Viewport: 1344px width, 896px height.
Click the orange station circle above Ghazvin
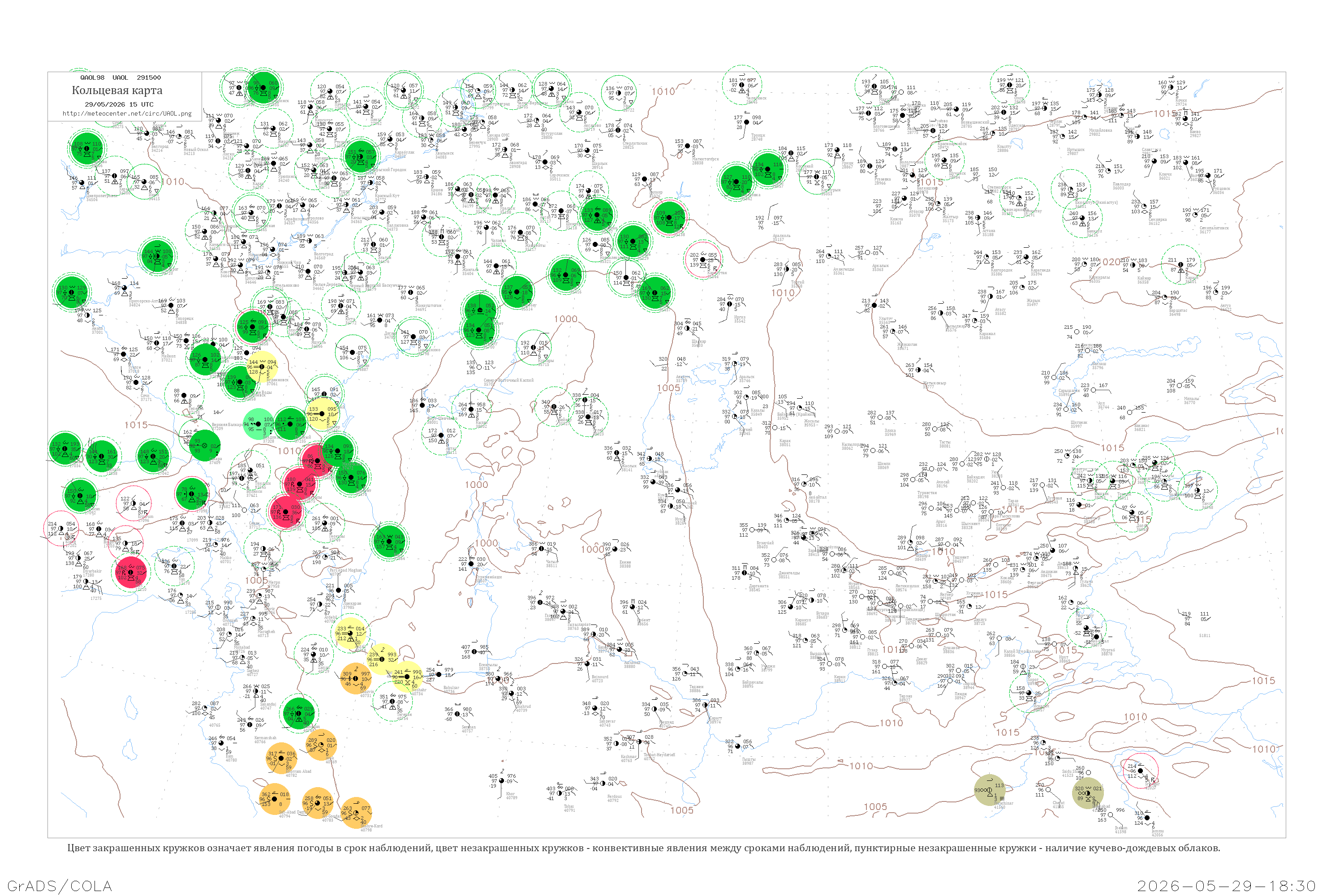coord(355,678)
